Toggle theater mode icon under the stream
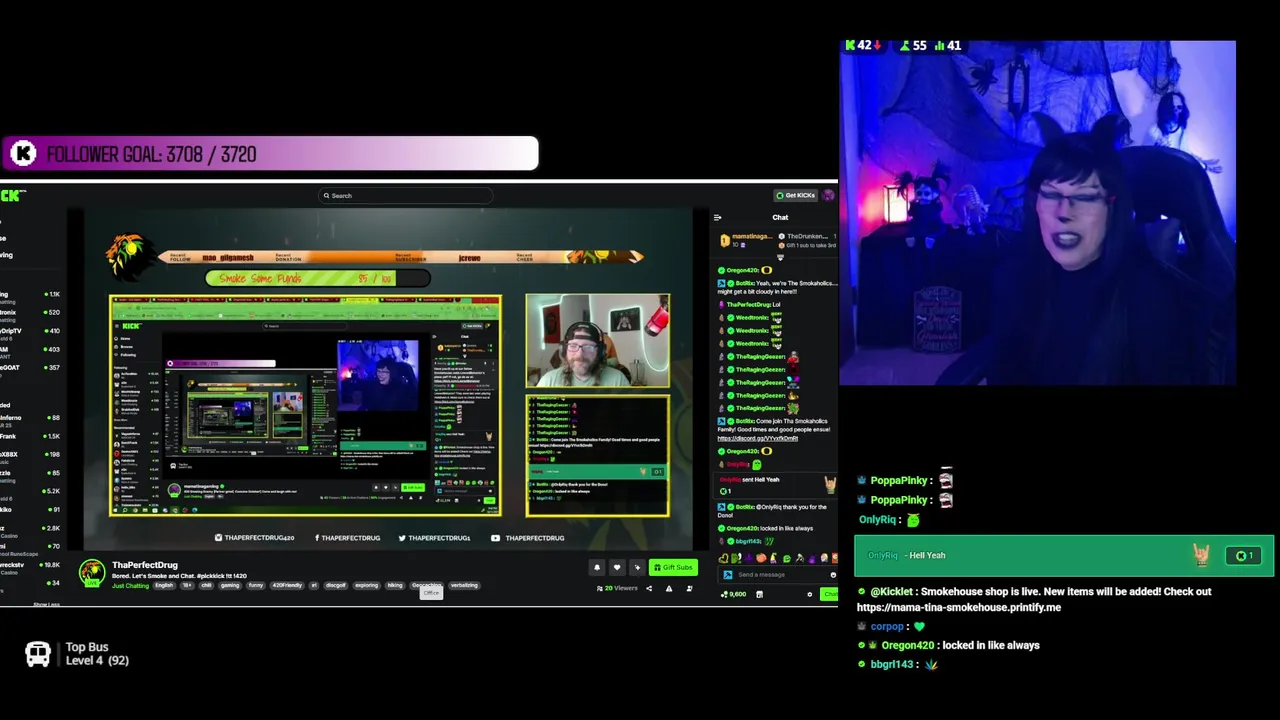This screenshot has height=720, width=1280. (x=689, y=588)
